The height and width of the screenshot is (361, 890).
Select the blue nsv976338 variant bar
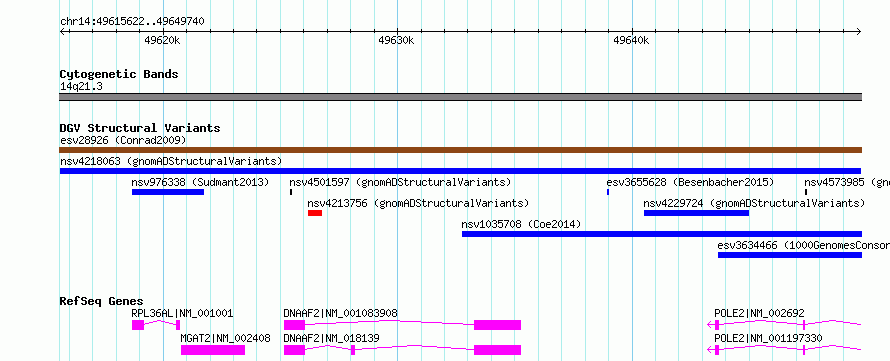(x=167, y=192)
